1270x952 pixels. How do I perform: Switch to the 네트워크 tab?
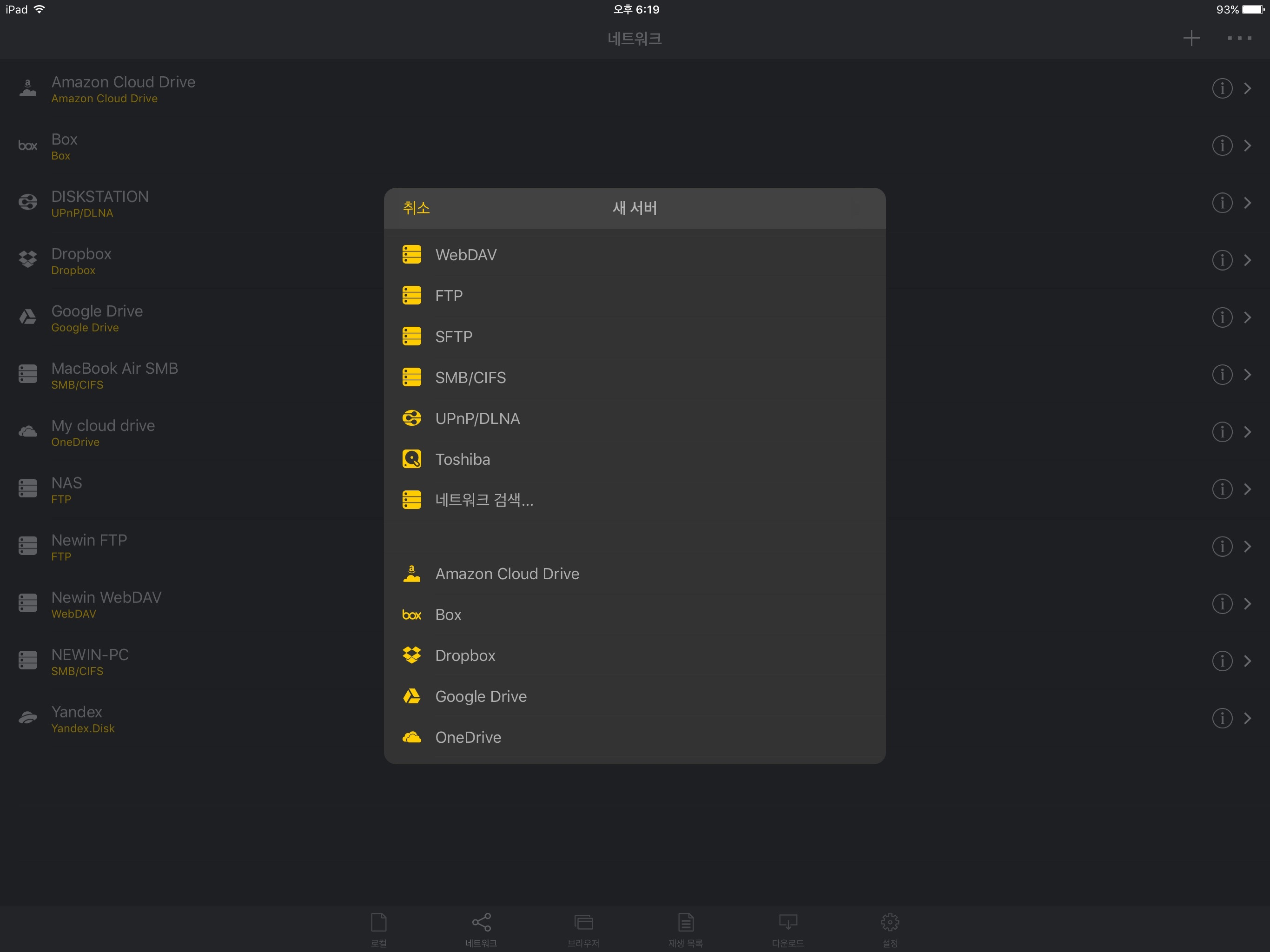coord(481,930)
